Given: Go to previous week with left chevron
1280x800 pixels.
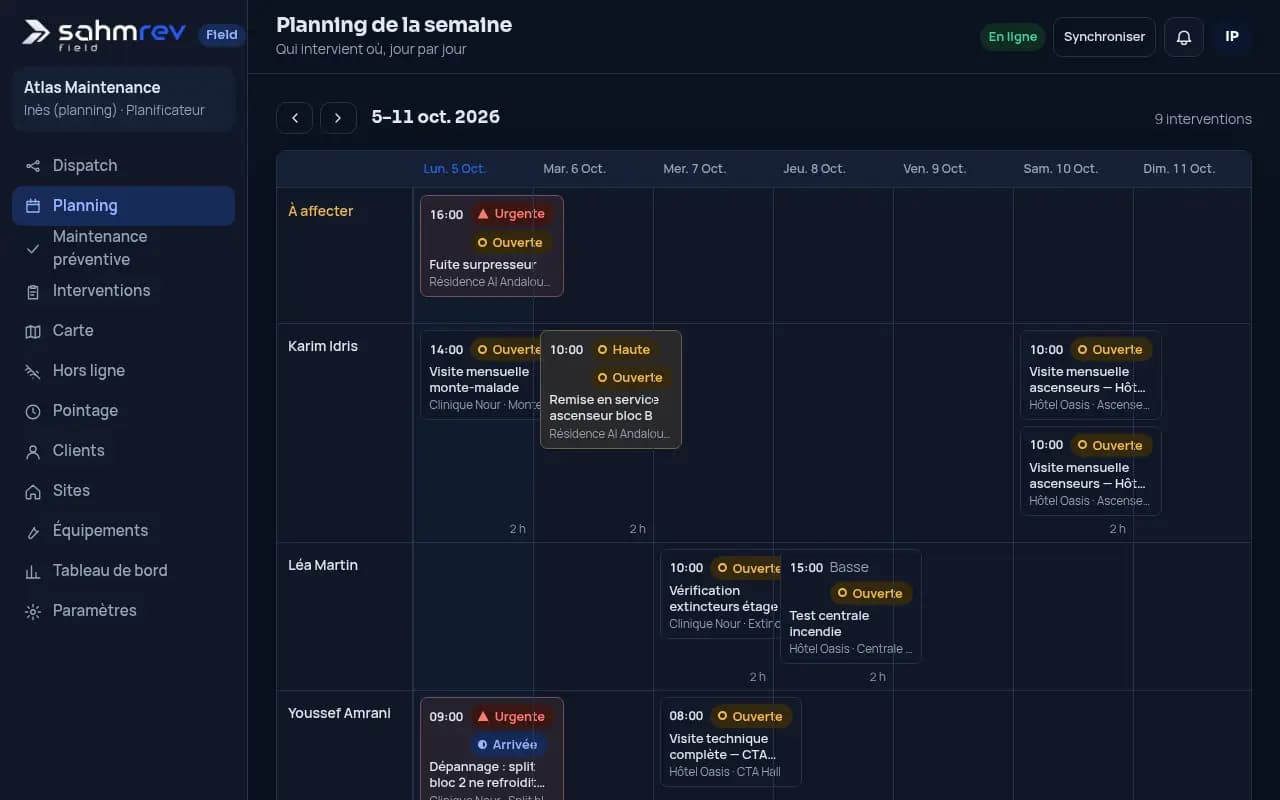Looking at the screenshot, I should (295, 118).
